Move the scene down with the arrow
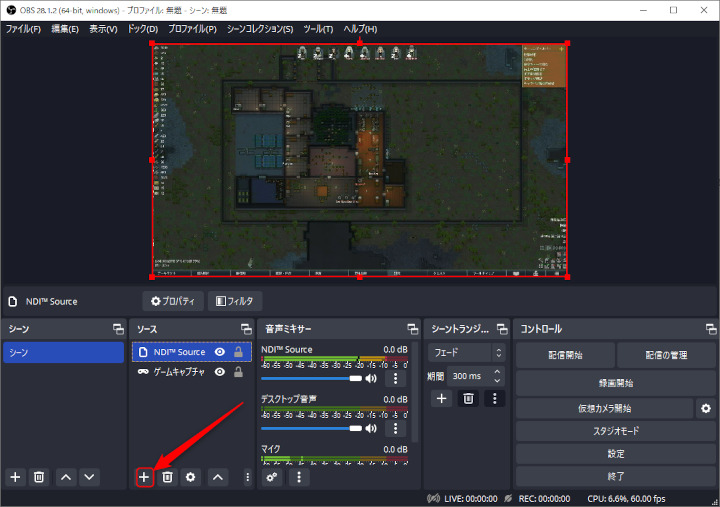 pyautogui.click(x=89, y=477)
